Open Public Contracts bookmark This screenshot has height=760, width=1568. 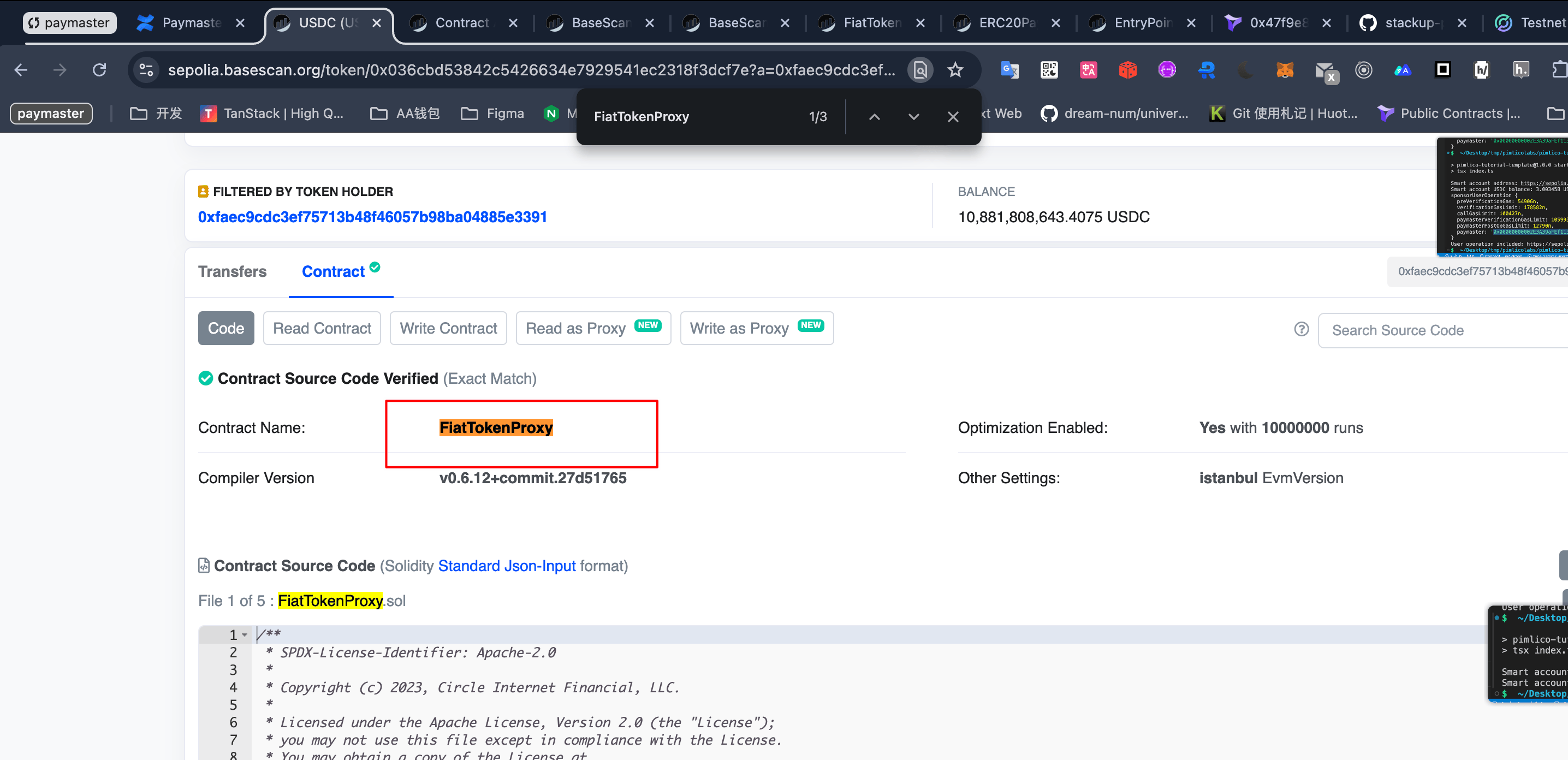click(1450, 114)
